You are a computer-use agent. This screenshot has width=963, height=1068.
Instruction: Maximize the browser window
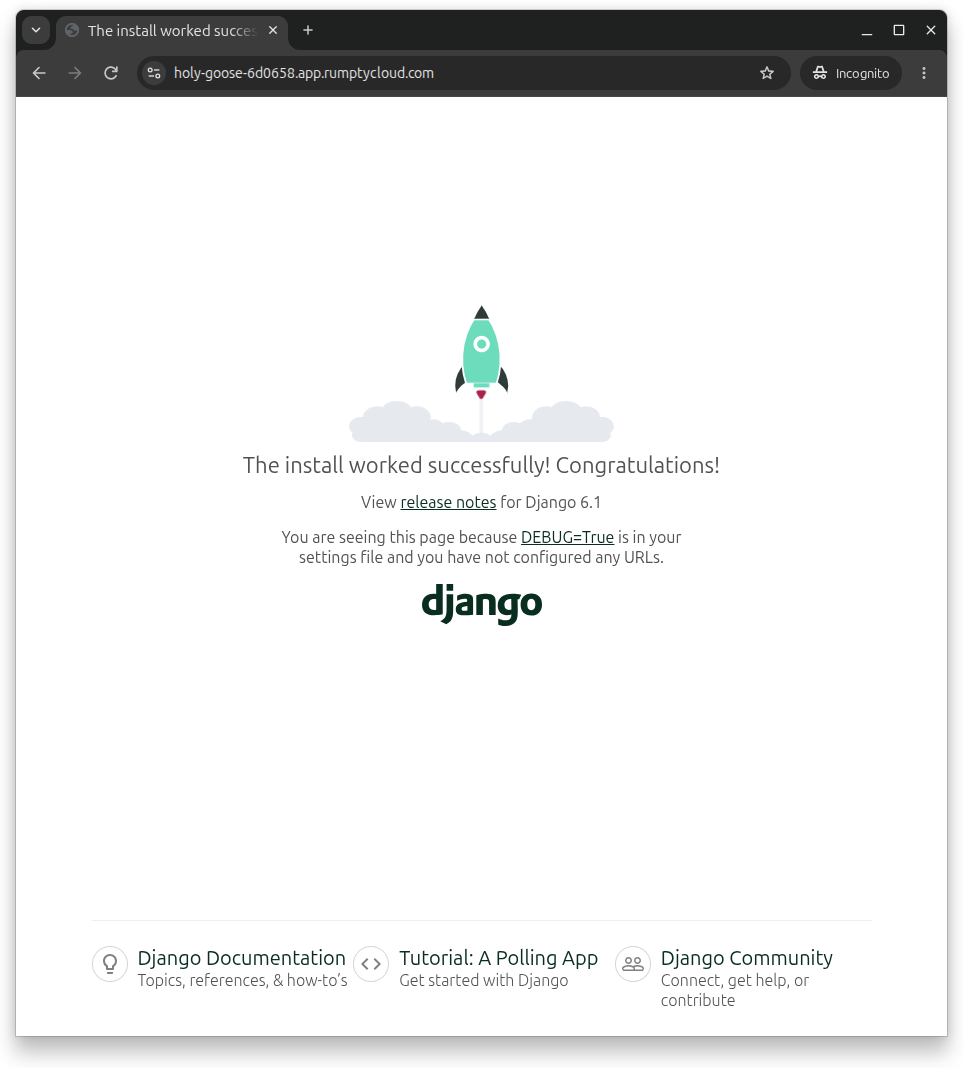(899, 30)
